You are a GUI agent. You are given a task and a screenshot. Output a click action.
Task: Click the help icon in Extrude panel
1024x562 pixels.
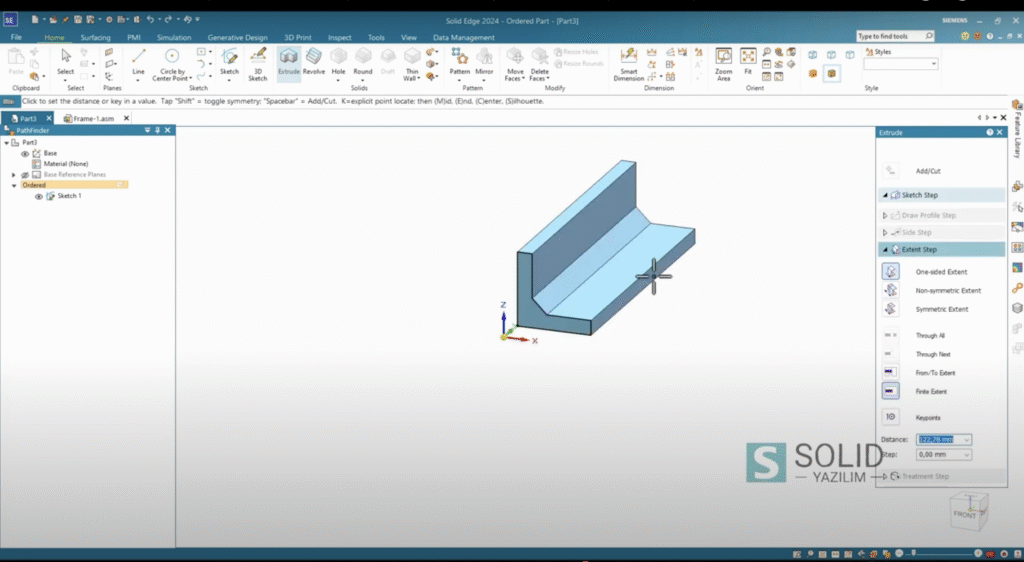pos(989,133)
